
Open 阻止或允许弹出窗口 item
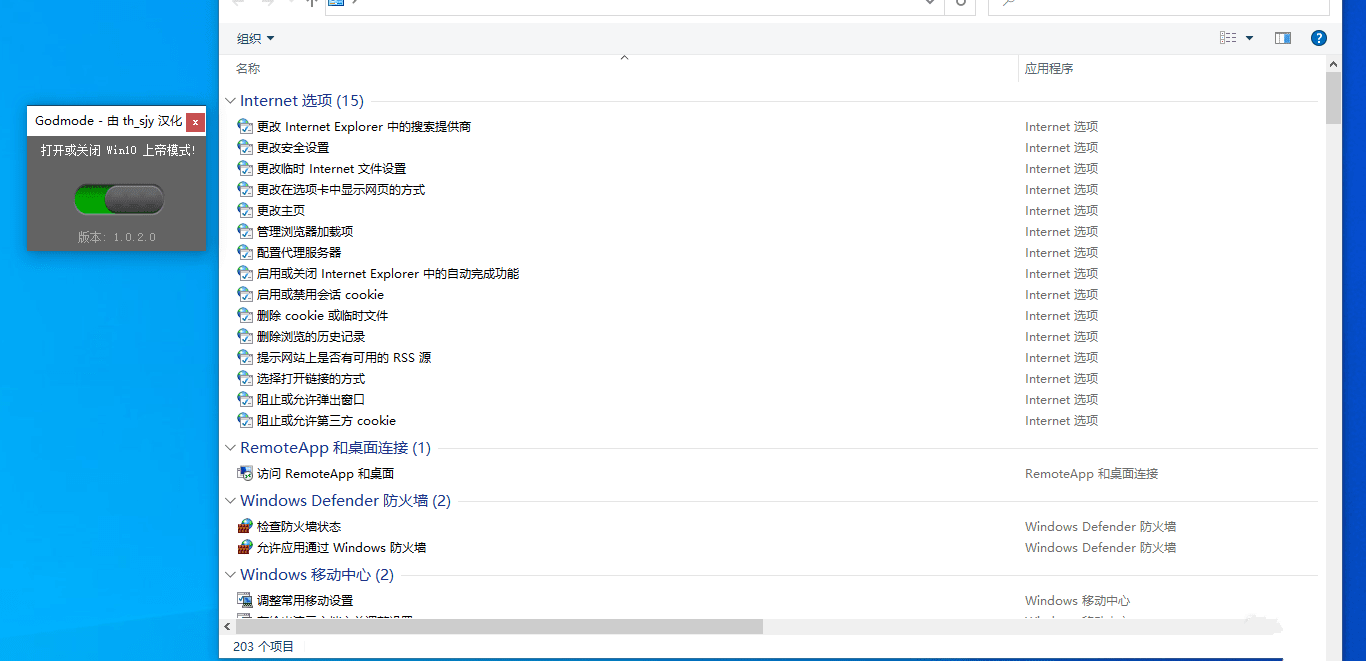311,400
